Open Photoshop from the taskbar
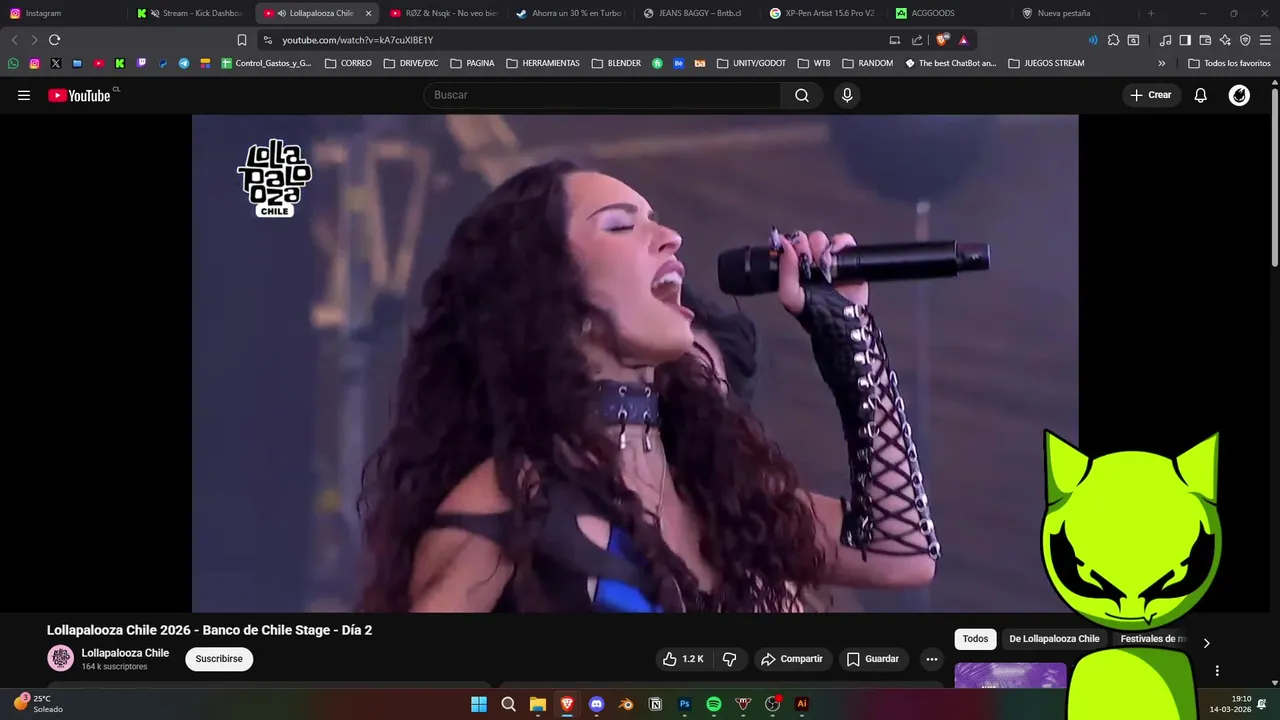 pos(685,704)
